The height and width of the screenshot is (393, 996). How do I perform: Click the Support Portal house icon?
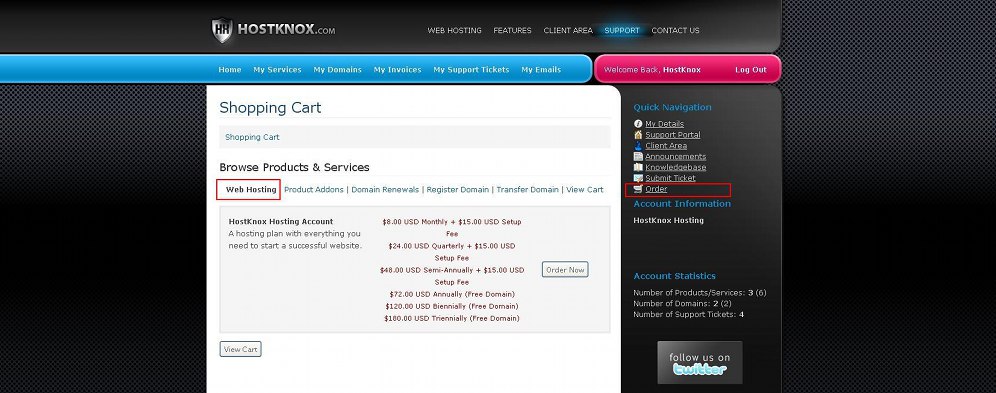638,135
